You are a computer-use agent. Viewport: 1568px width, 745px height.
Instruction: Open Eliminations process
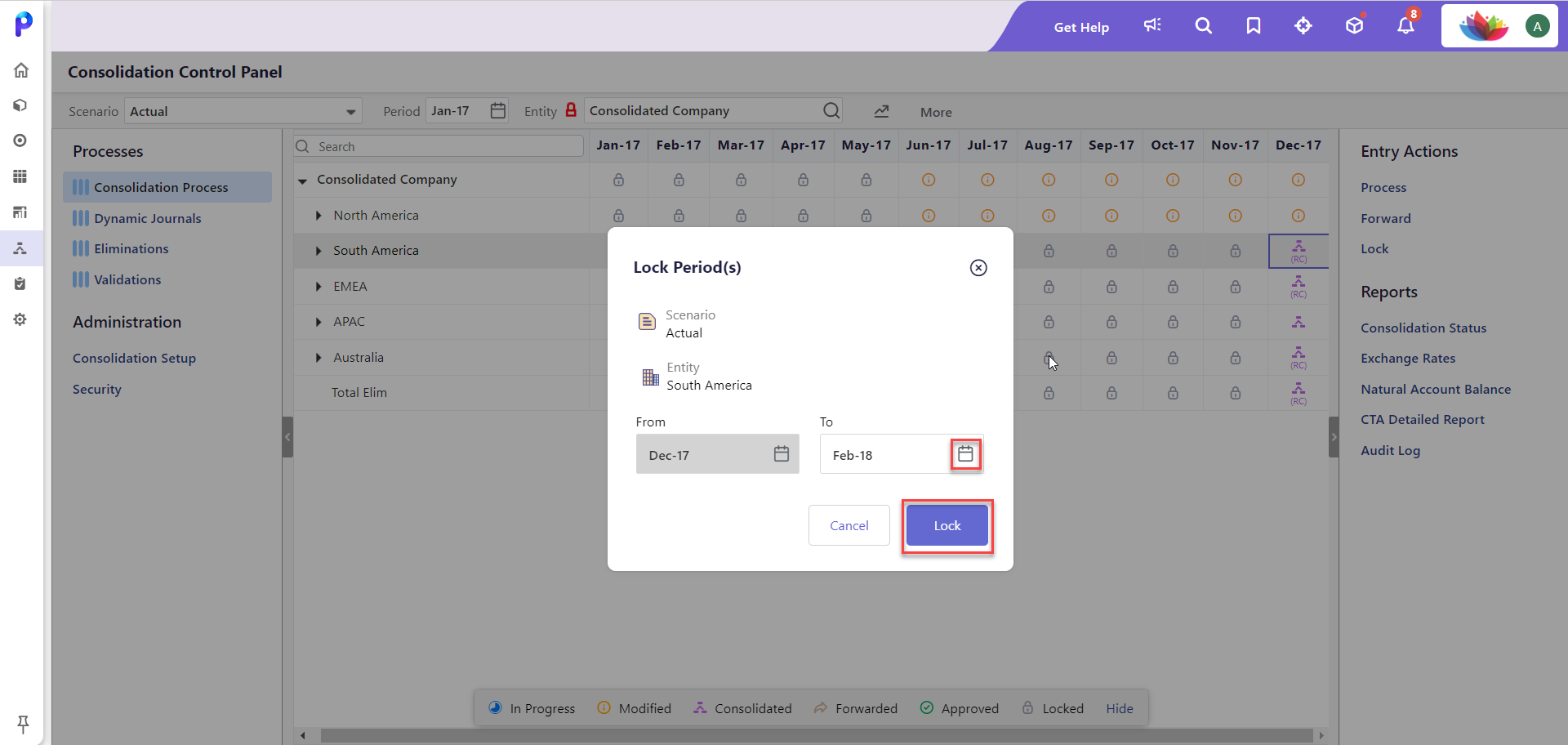coord(131,248)
